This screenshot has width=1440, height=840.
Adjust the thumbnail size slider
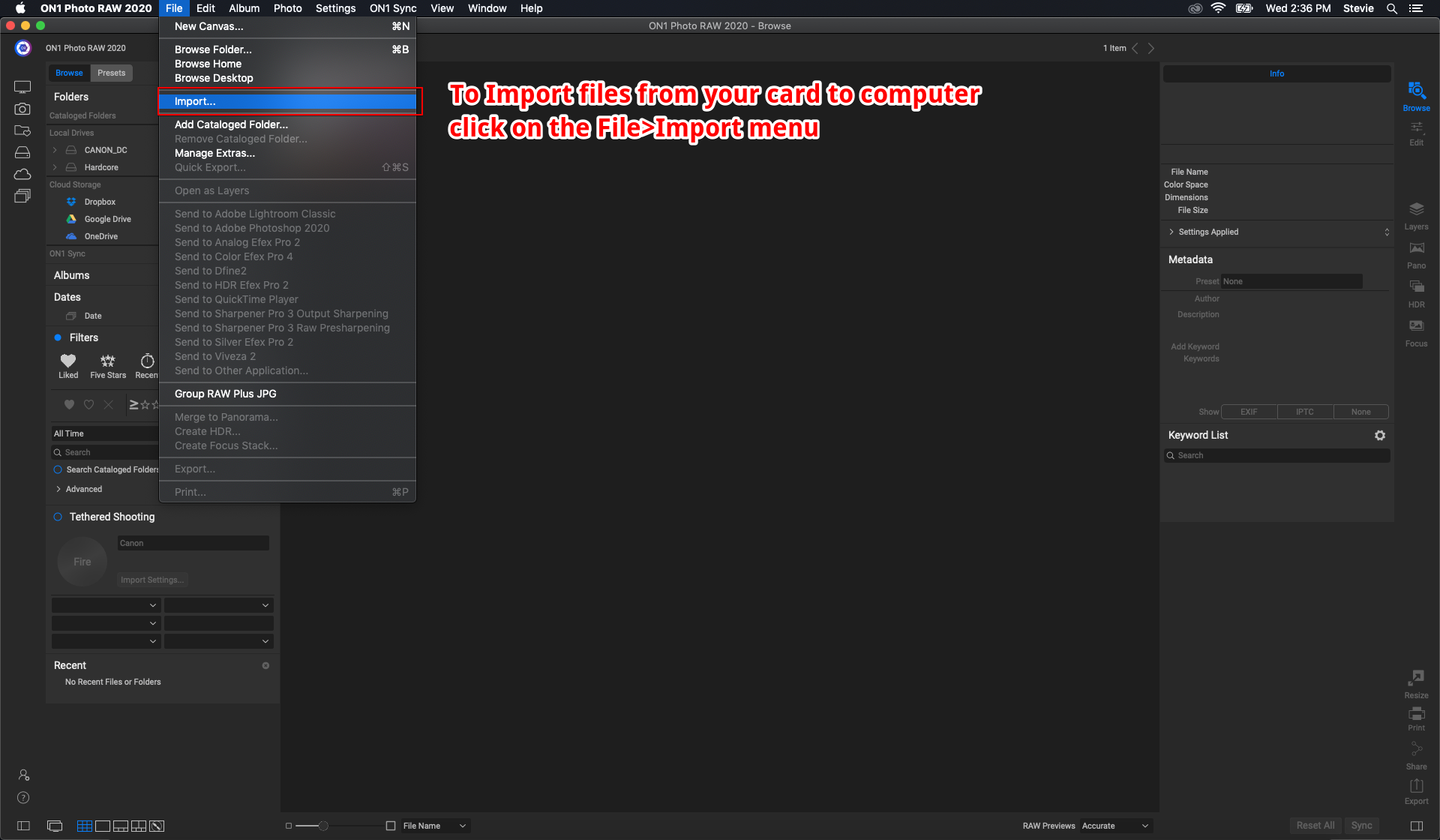click(323, 826)
